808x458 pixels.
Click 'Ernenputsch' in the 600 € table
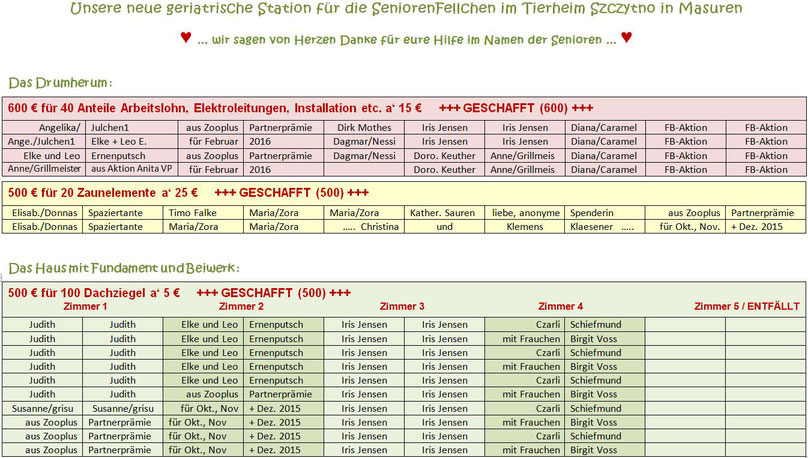[118, 156]
